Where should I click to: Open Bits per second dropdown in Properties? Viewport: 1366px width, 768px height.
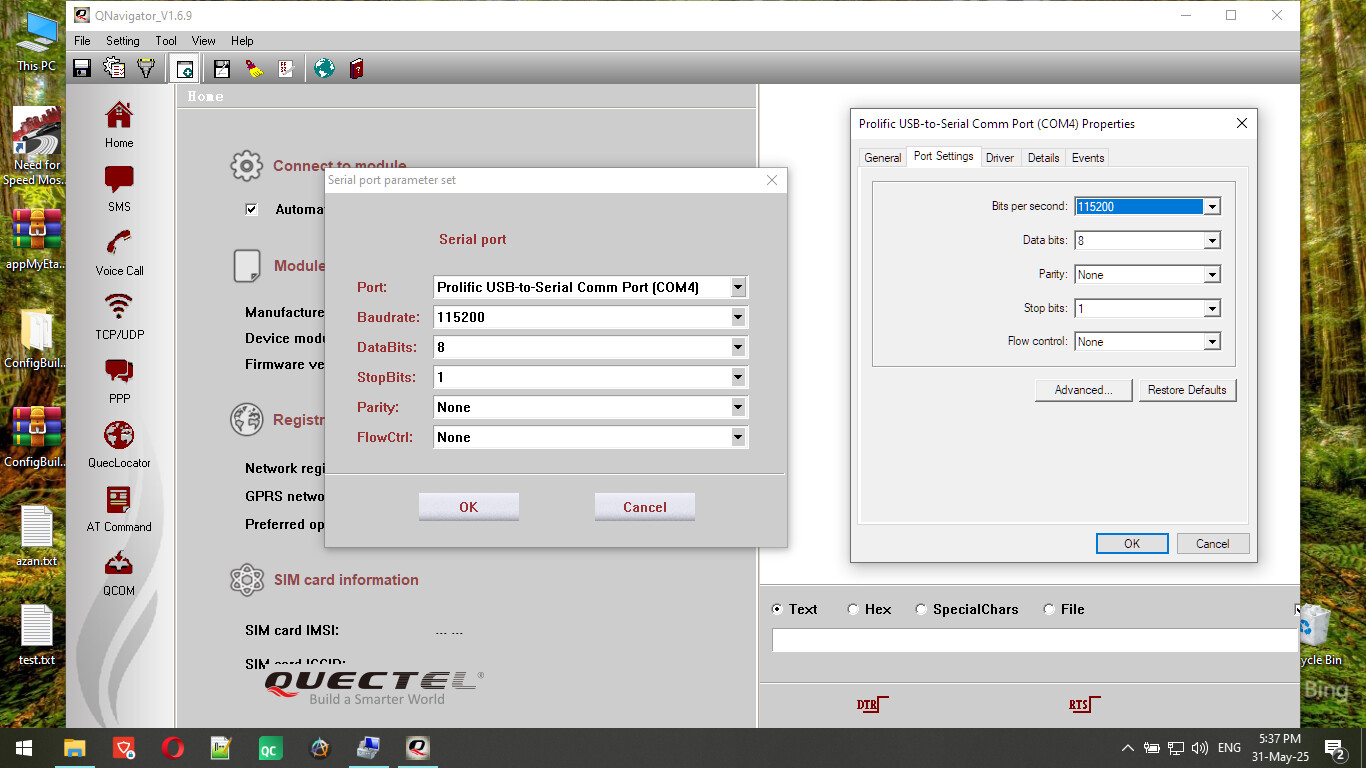pyautogui.click(x=1212, y=207)
